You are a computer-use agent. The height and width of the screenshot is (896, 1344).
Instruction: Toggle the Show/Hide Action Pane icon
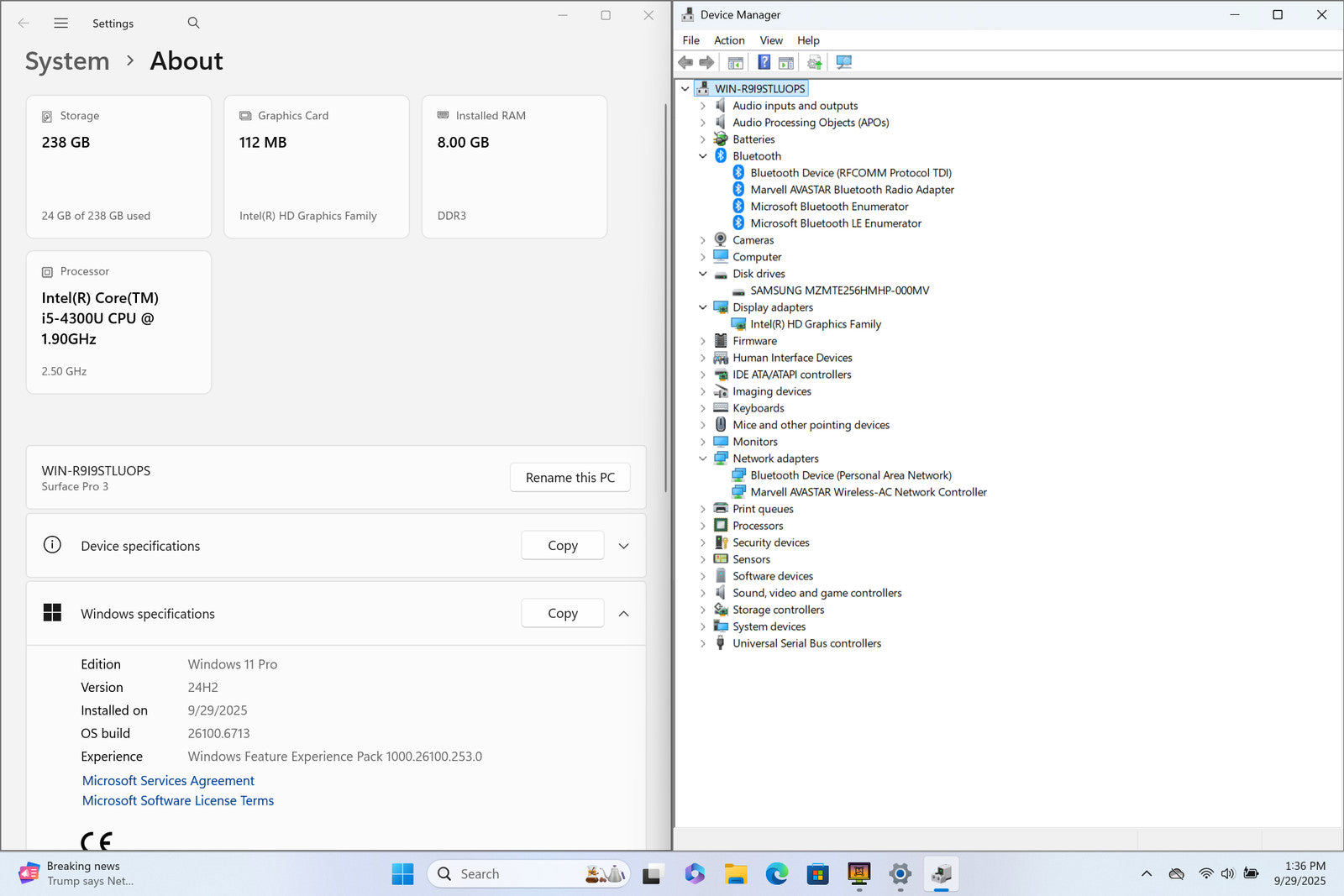click(x=786, y=62)
